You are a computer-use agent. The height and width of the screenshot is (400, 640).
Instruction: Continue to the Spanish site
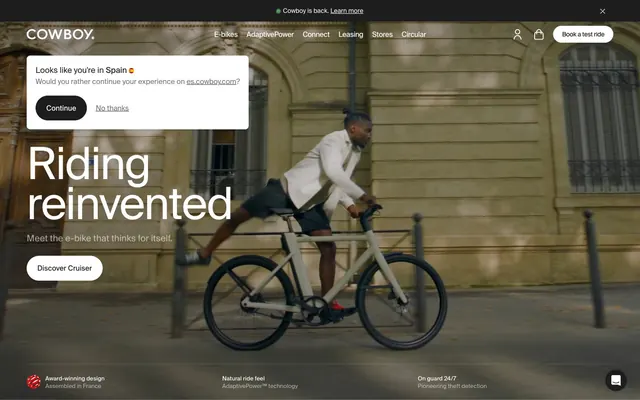click(x=61, y=108)
